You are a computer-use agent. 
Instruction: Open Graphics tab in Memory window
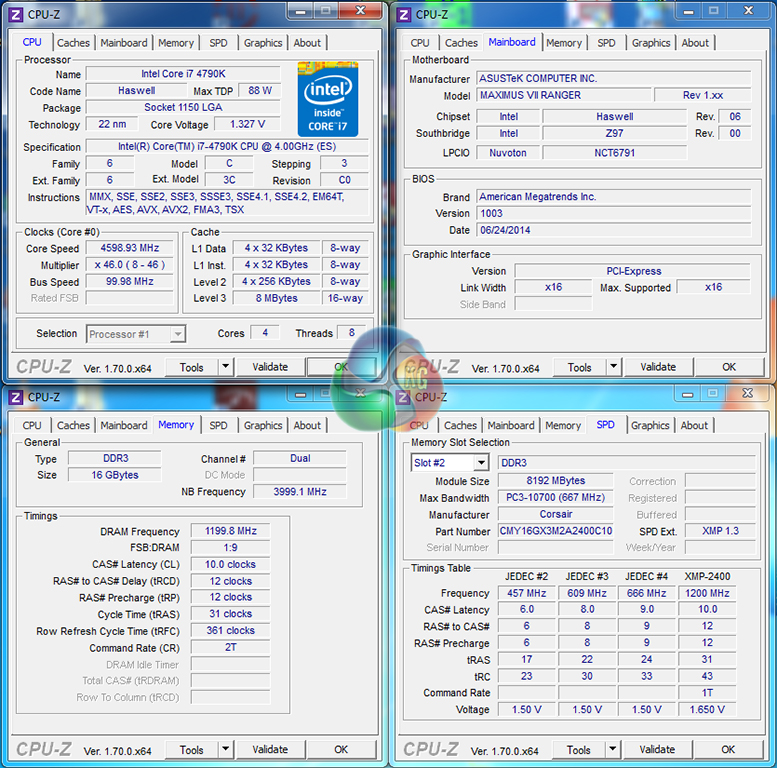click(x=263, y=426)
